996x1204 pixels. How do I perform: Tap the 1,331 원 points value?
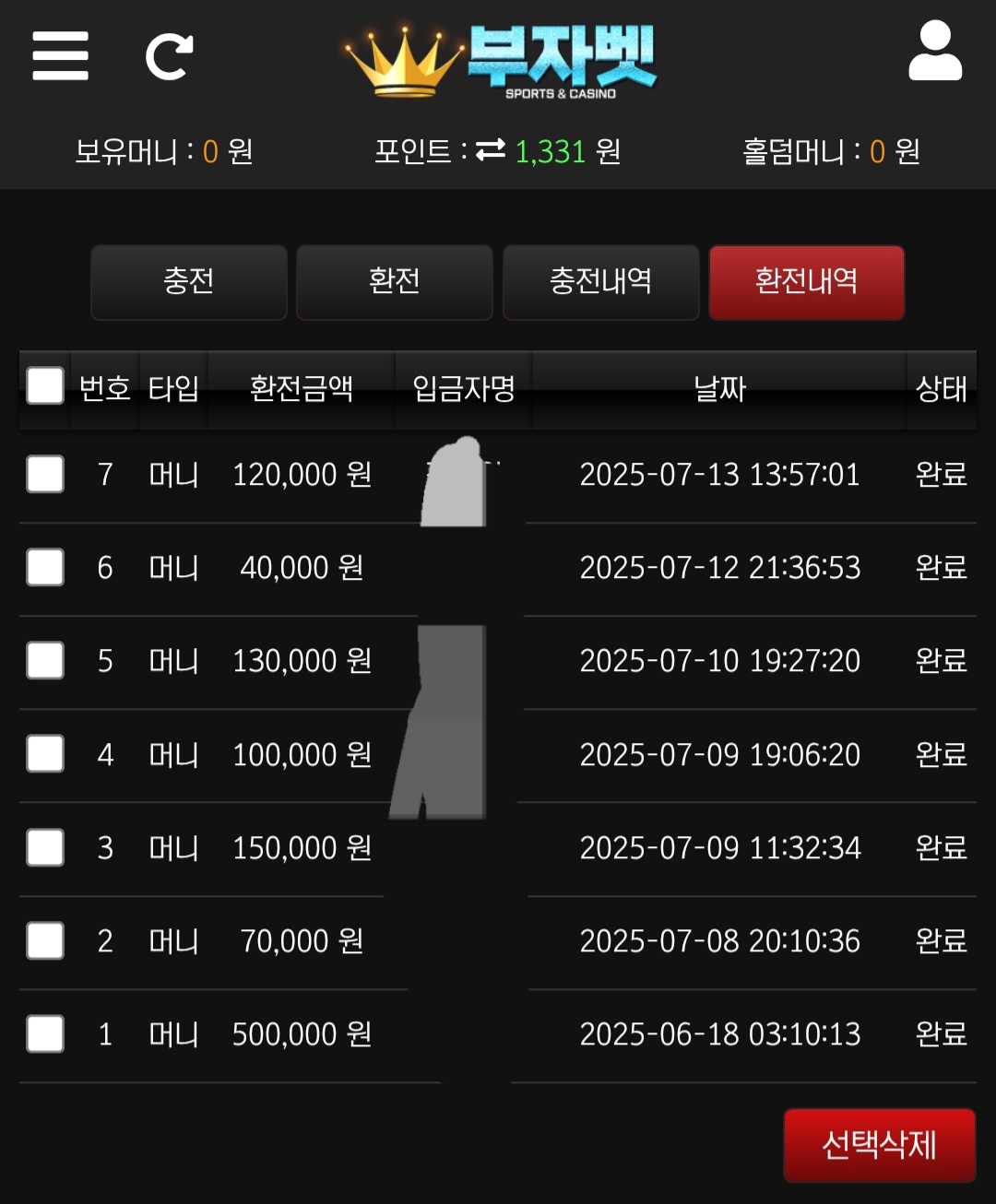tap(567, 151)
